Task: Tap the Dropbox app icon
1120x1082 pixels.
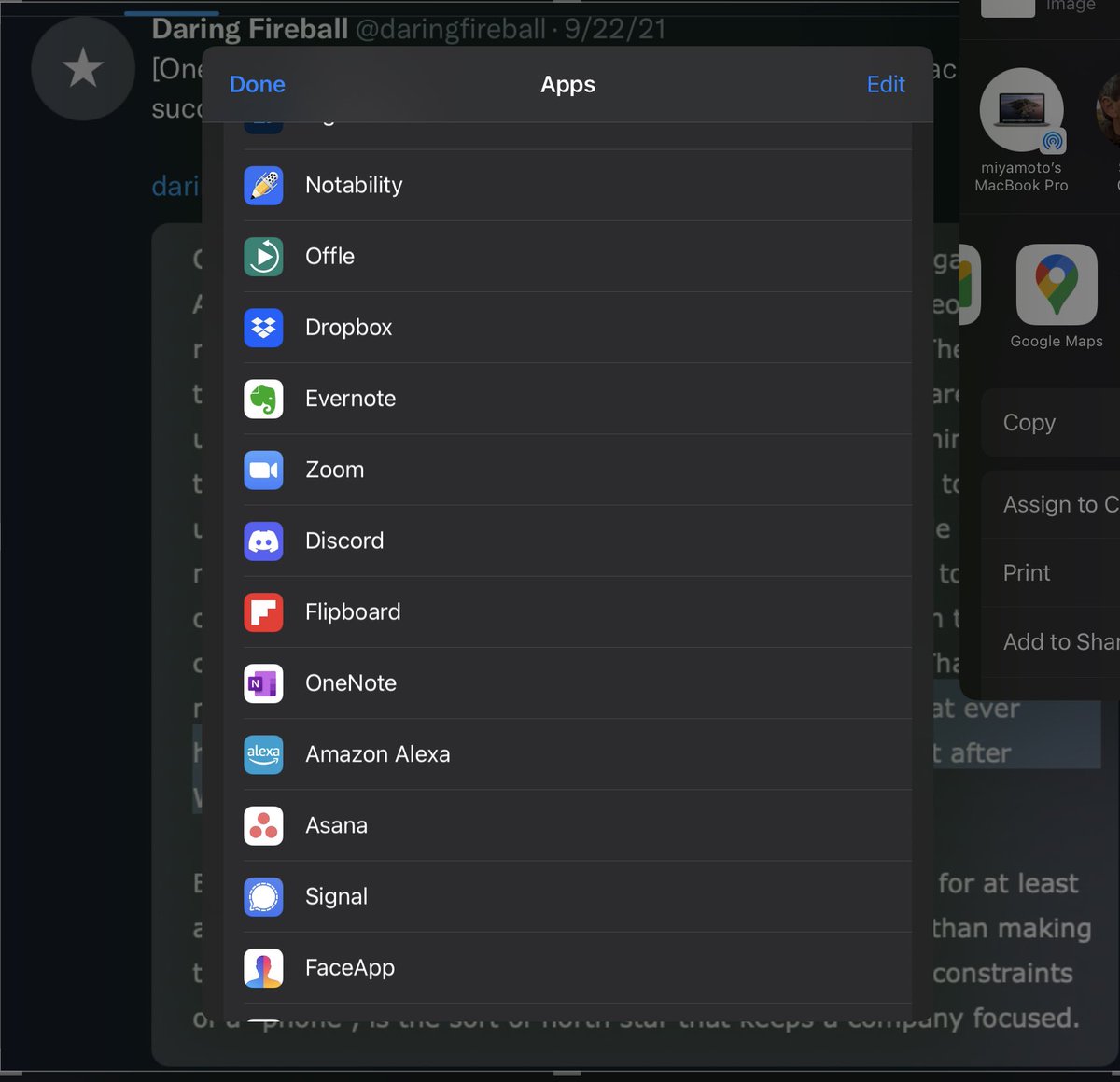Action: (x=263, y=328)
